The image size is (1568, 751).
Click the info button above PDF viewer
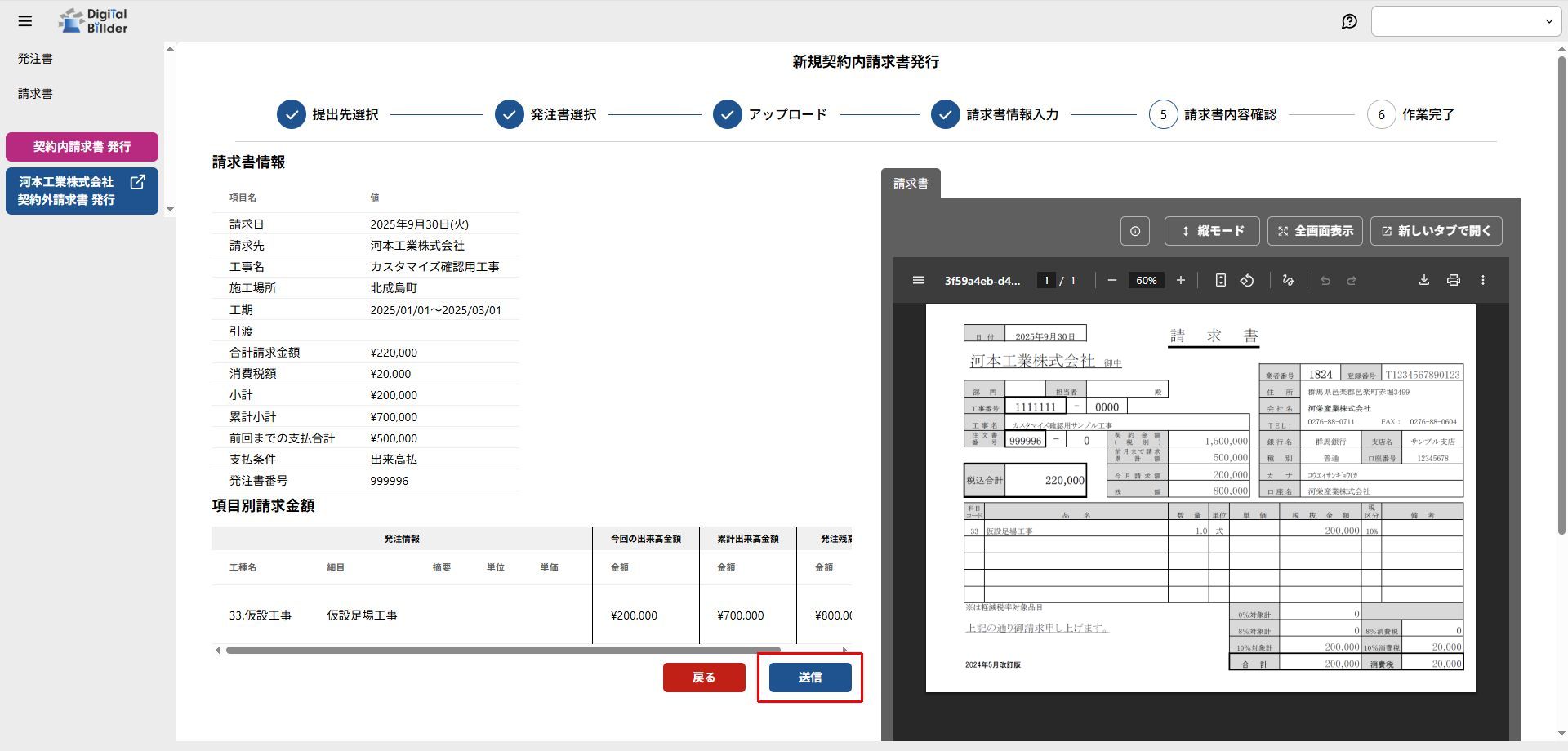(1134, 231)
